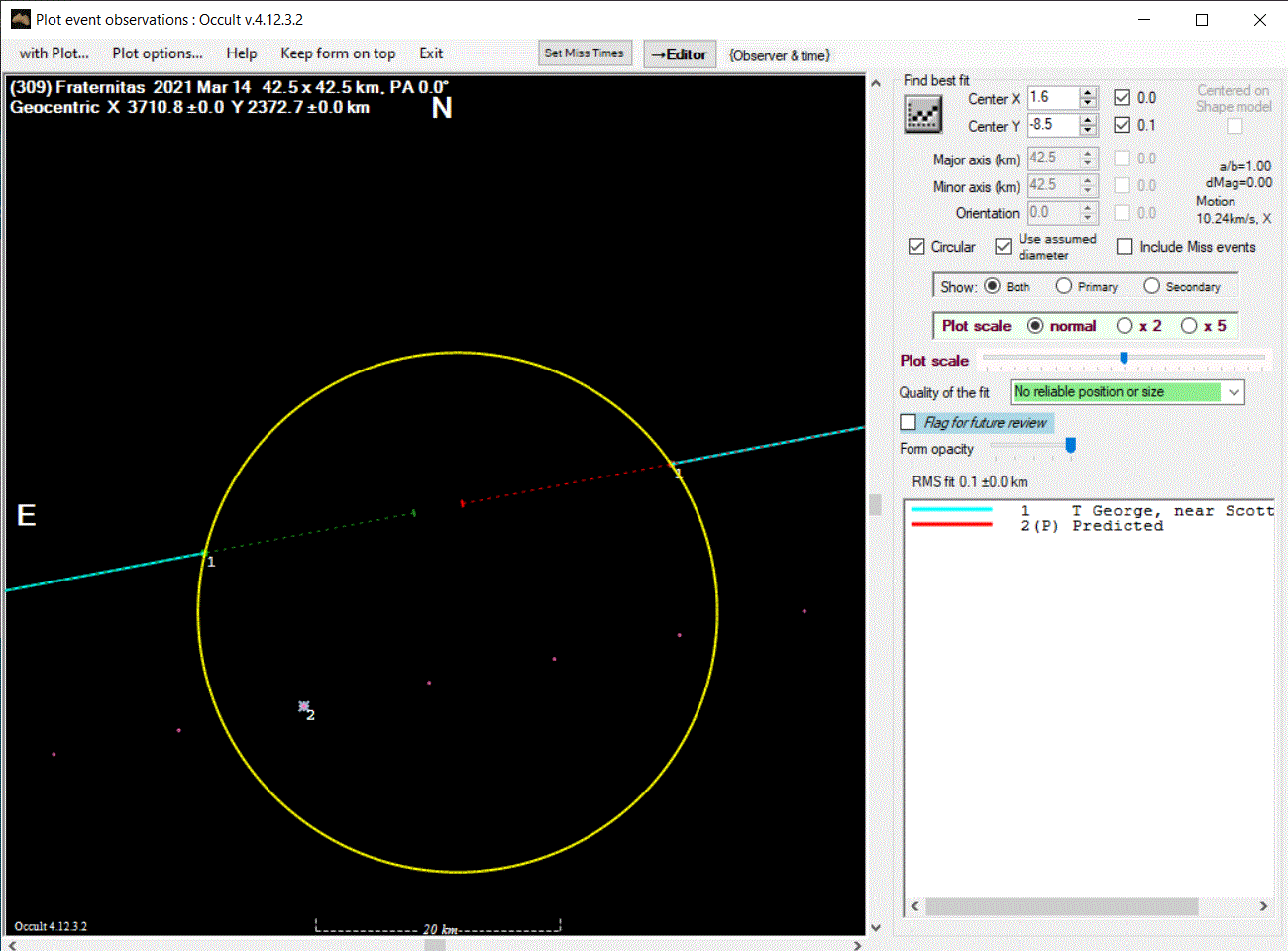The height and width of the screenshot is (951, 1288).
Task: Maximize the Occult plot window
Action: pyautogui.click(x=1202, y=20)
